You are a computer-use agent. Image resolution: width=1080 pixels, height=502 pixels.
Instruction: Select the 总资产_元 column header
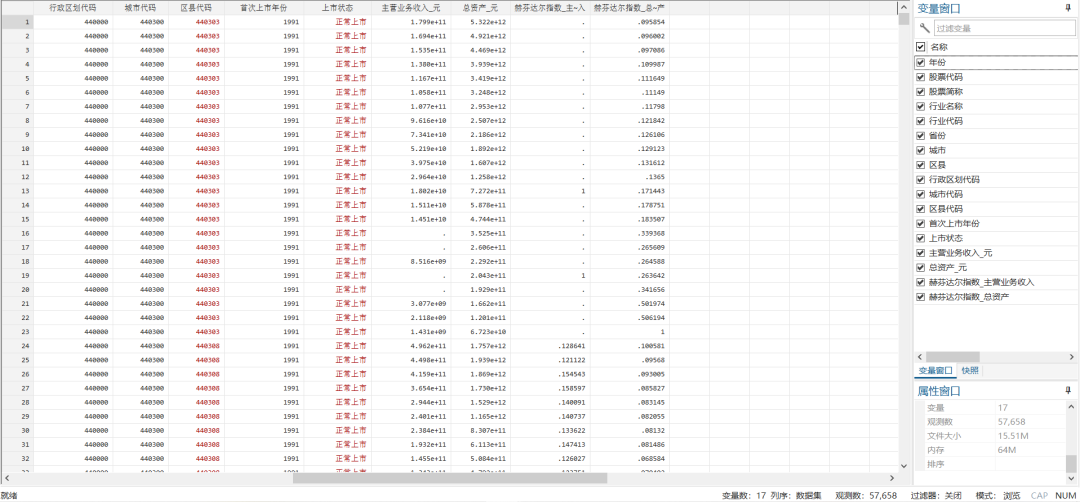click(480, 8)
